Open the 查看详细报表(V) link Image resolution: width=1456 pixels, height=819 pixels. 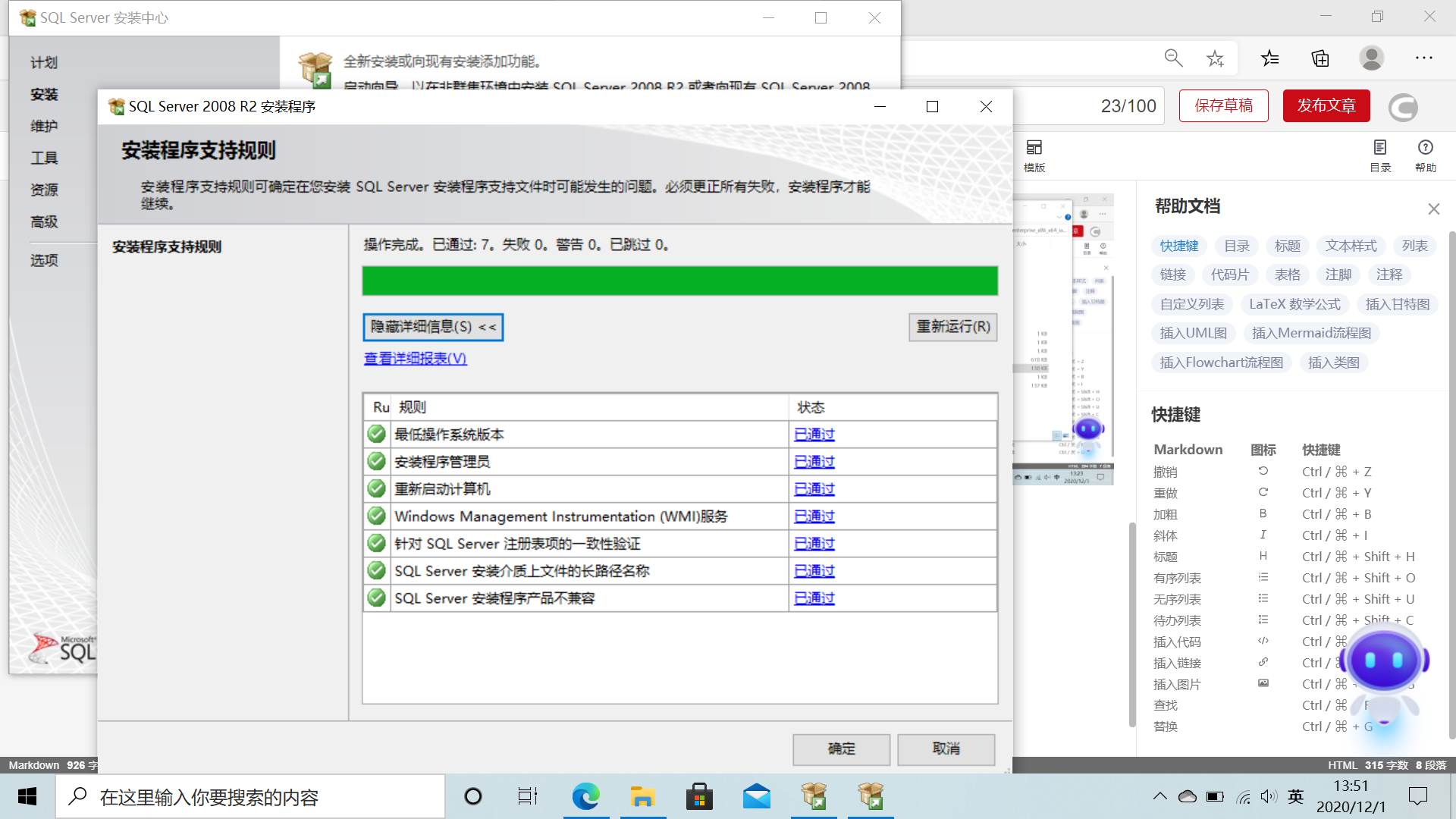(415, 358)
